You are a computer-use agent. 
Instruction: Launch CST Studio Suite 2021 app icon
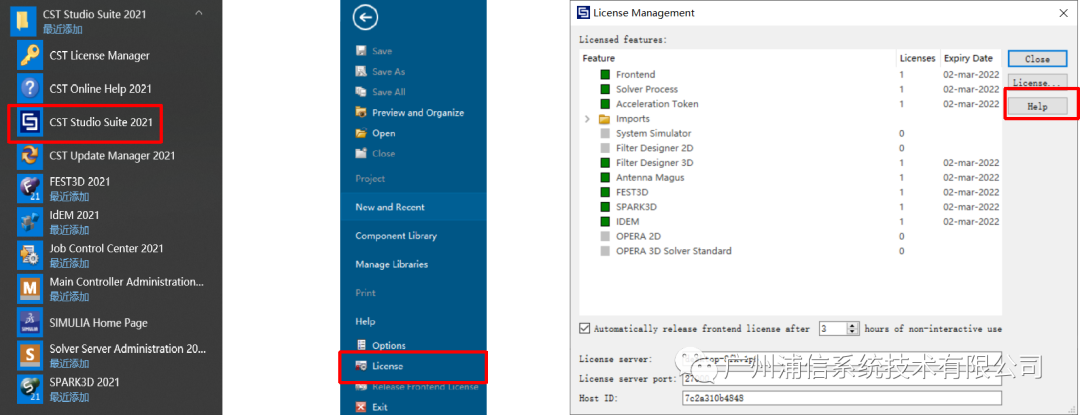tap(30, 123)
